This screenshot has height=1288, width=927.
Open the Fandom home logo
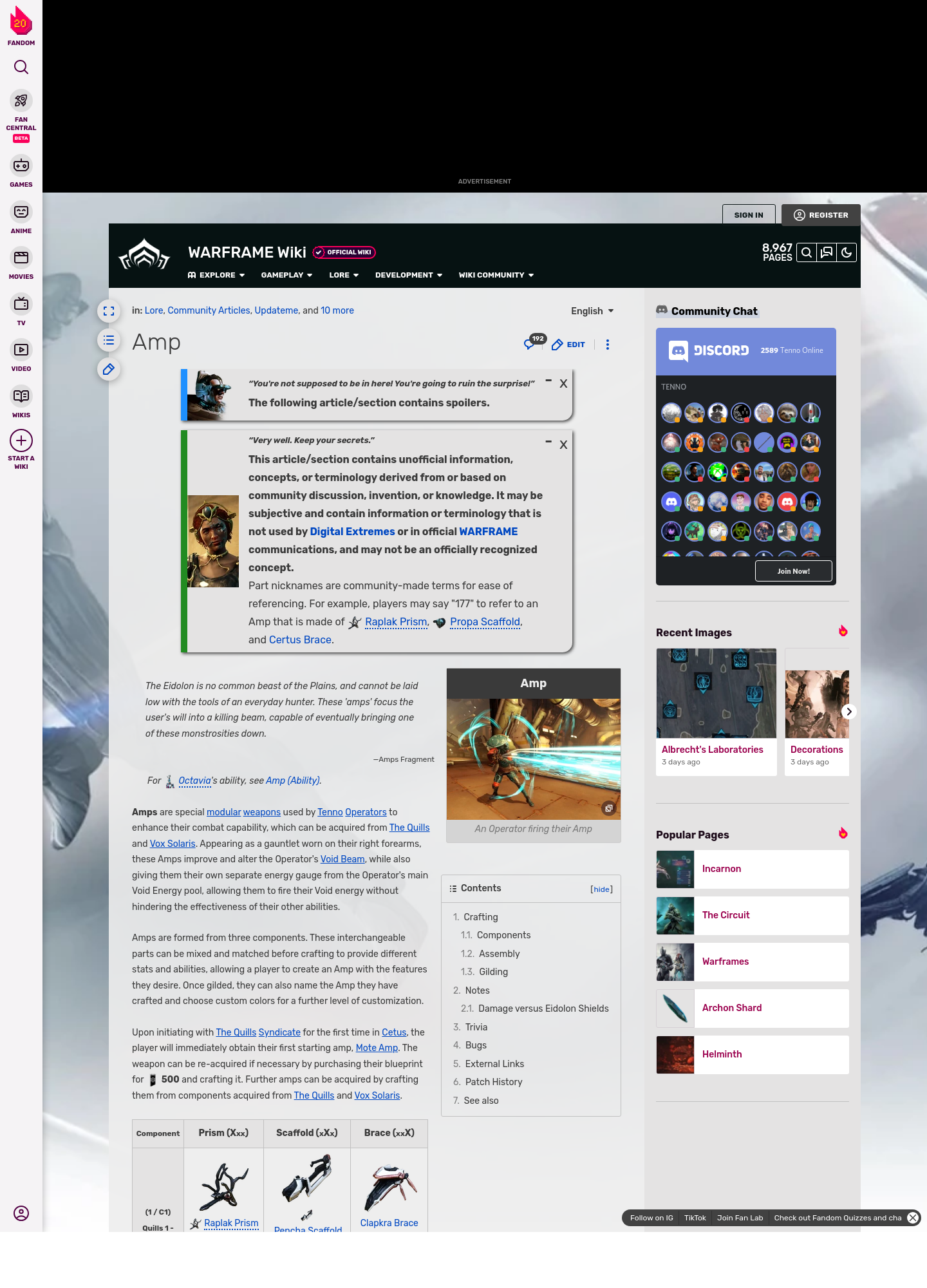[x=21, y=26]
